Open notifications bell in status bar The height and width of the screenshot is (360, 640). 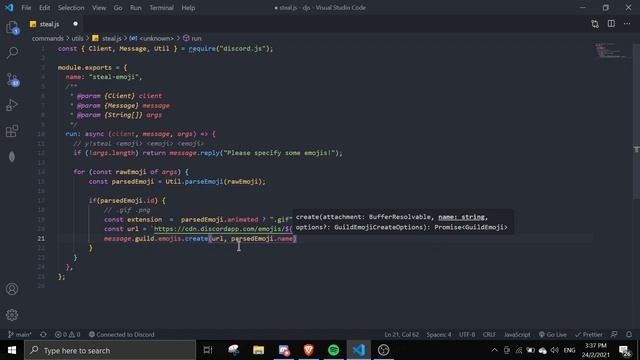coord(629,334)
